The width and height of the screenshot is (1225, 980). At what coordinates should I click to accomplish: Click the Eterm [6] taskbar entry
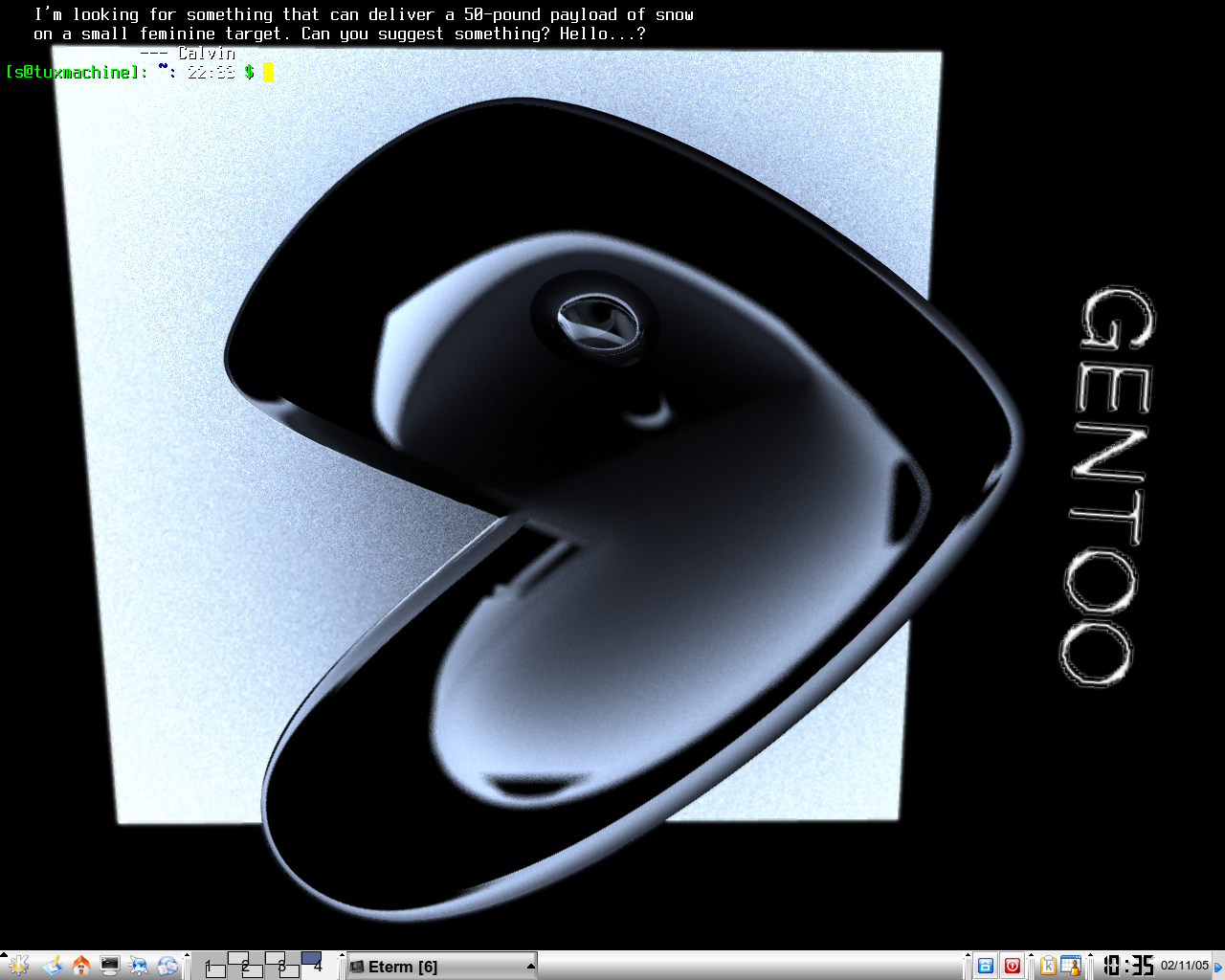pos(441,967)
